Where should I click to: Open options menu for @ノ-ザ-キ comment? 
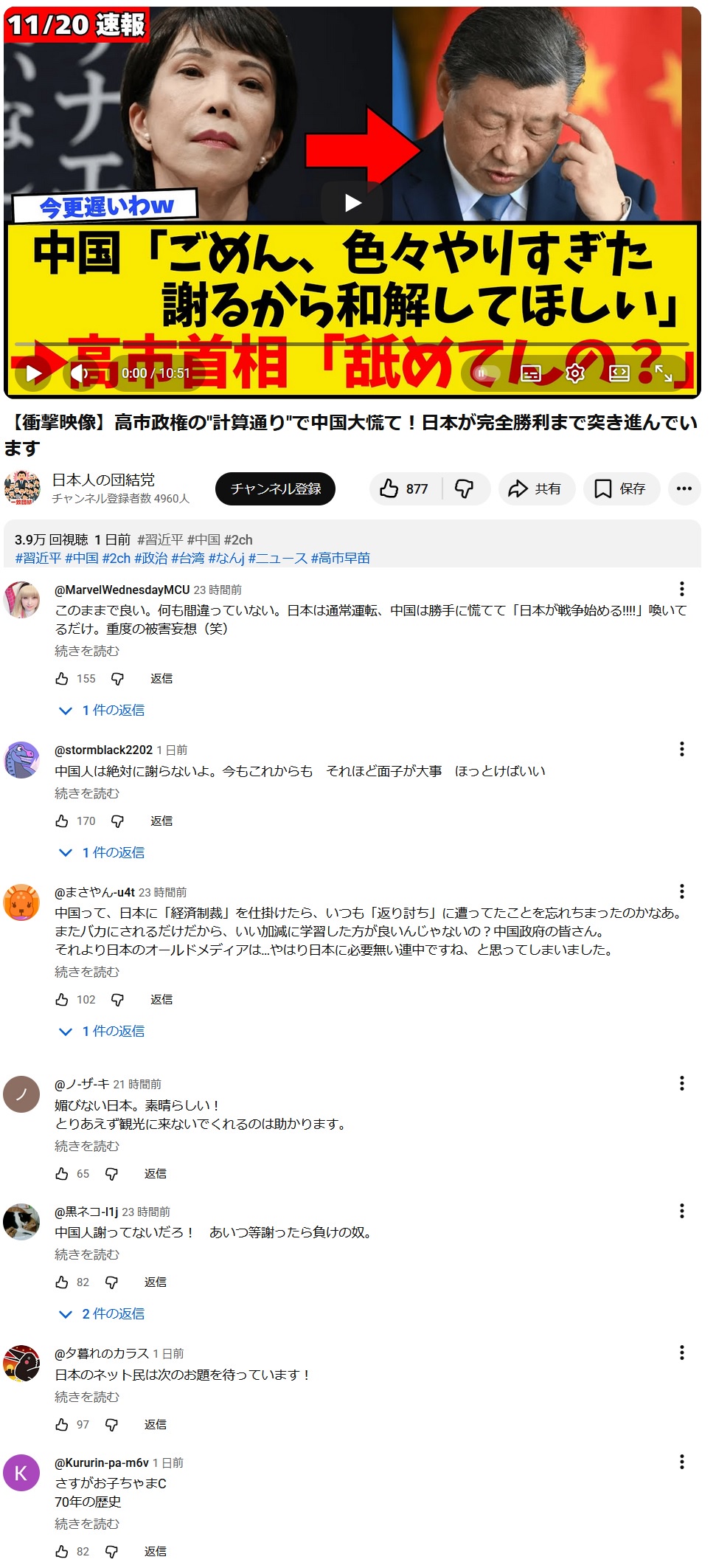682,1083
